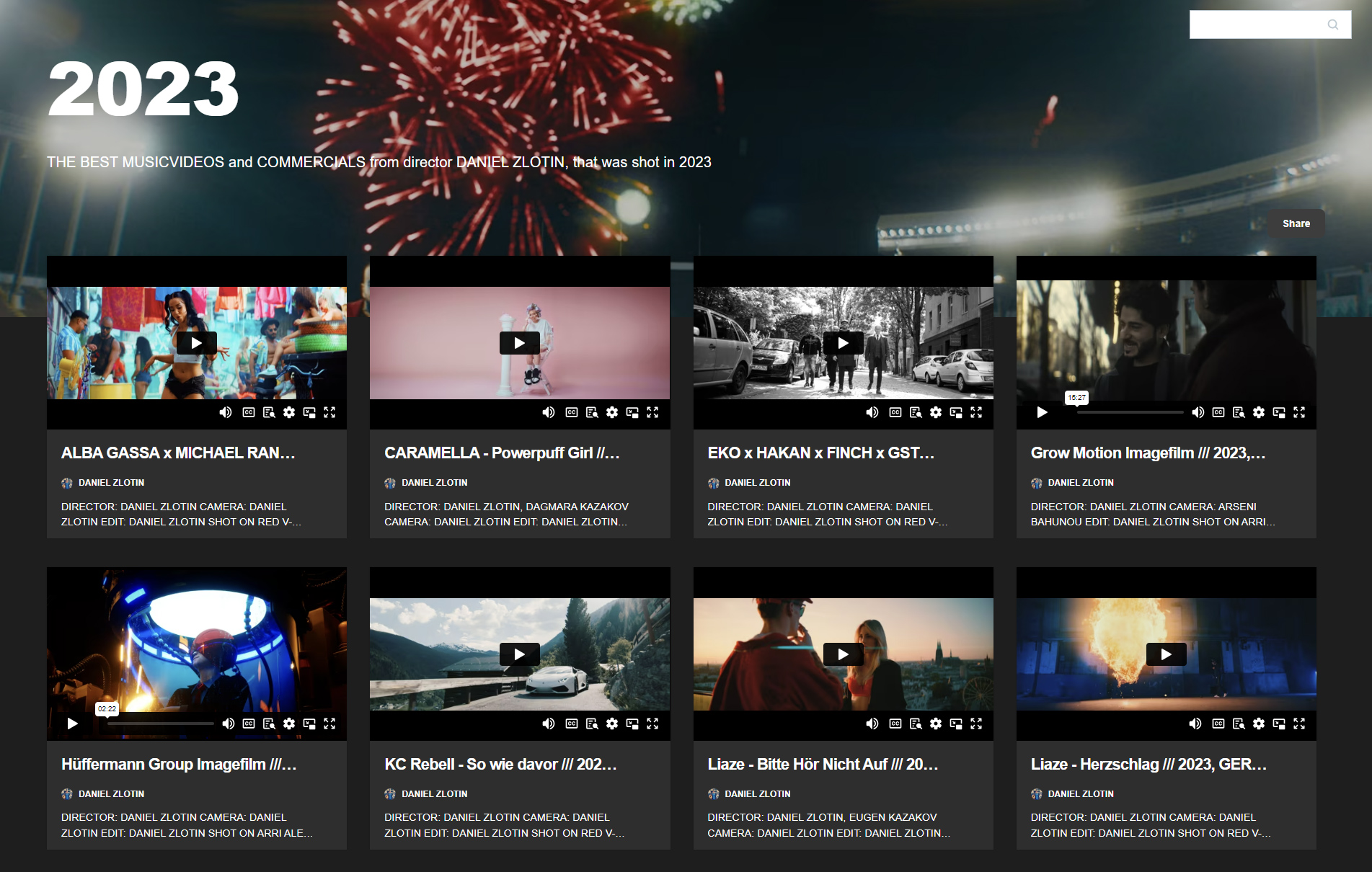Toggle captions on EKO x HAKAN video
Screen dimensions: 1372x872
(895, 412)
